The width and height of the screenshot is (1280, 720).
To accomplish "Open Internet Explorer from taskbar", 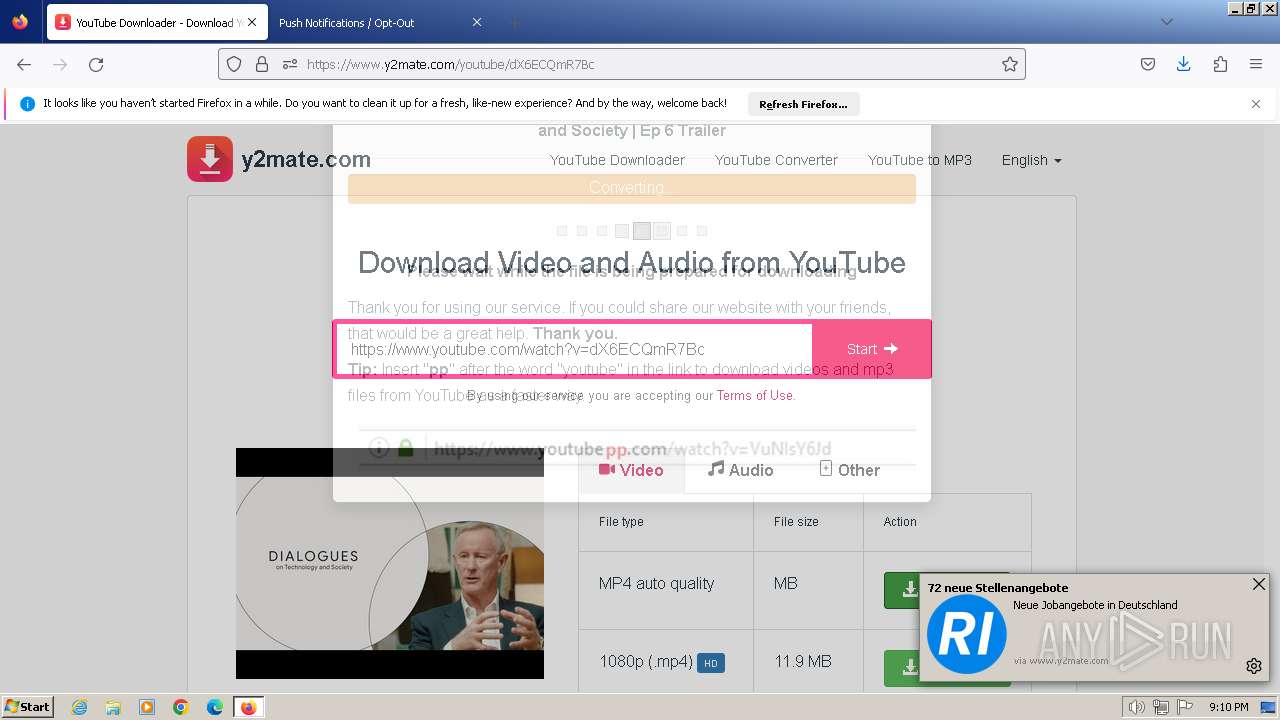I will pyautogui.click(x=79, y=707).
